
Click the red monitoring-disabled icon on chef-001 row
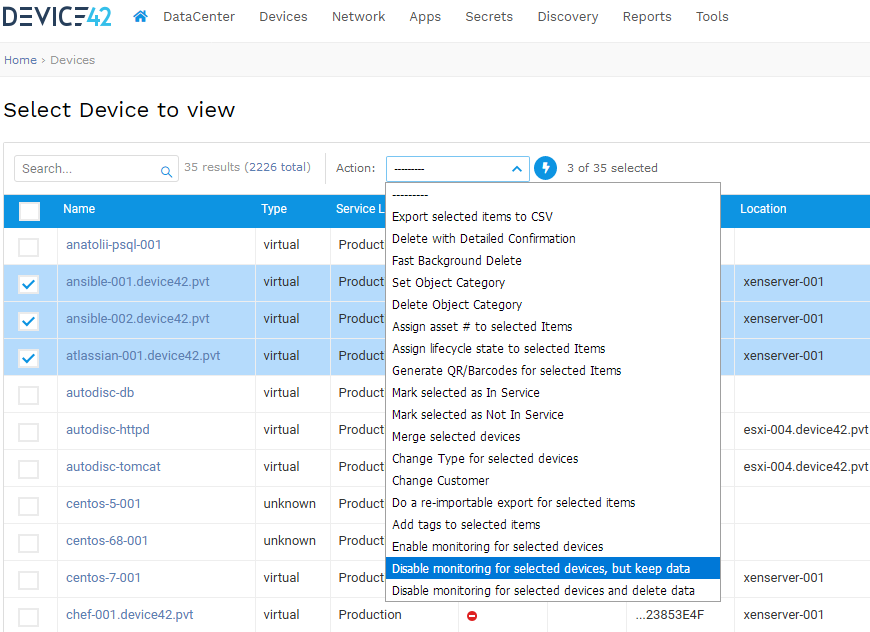point(470,617)
